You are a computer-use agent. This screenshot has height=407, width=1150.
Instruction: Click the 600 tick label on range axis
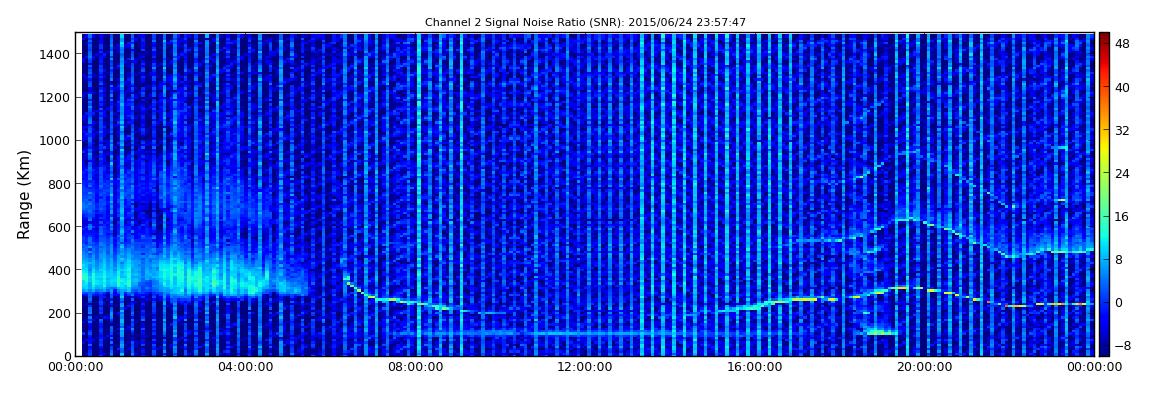click(x=59, y=227)
